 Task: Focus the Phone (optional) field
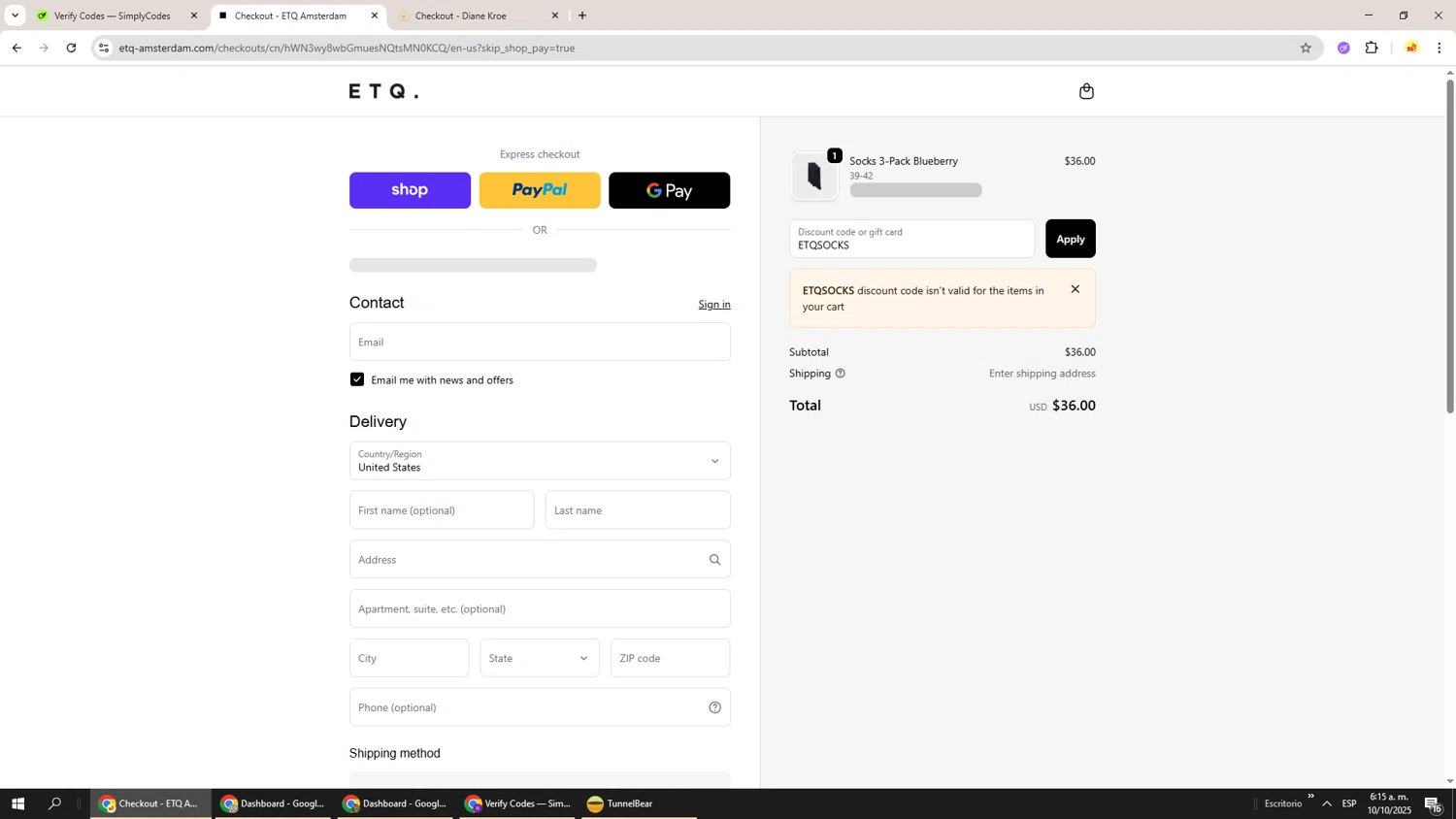tap(540, 707)
